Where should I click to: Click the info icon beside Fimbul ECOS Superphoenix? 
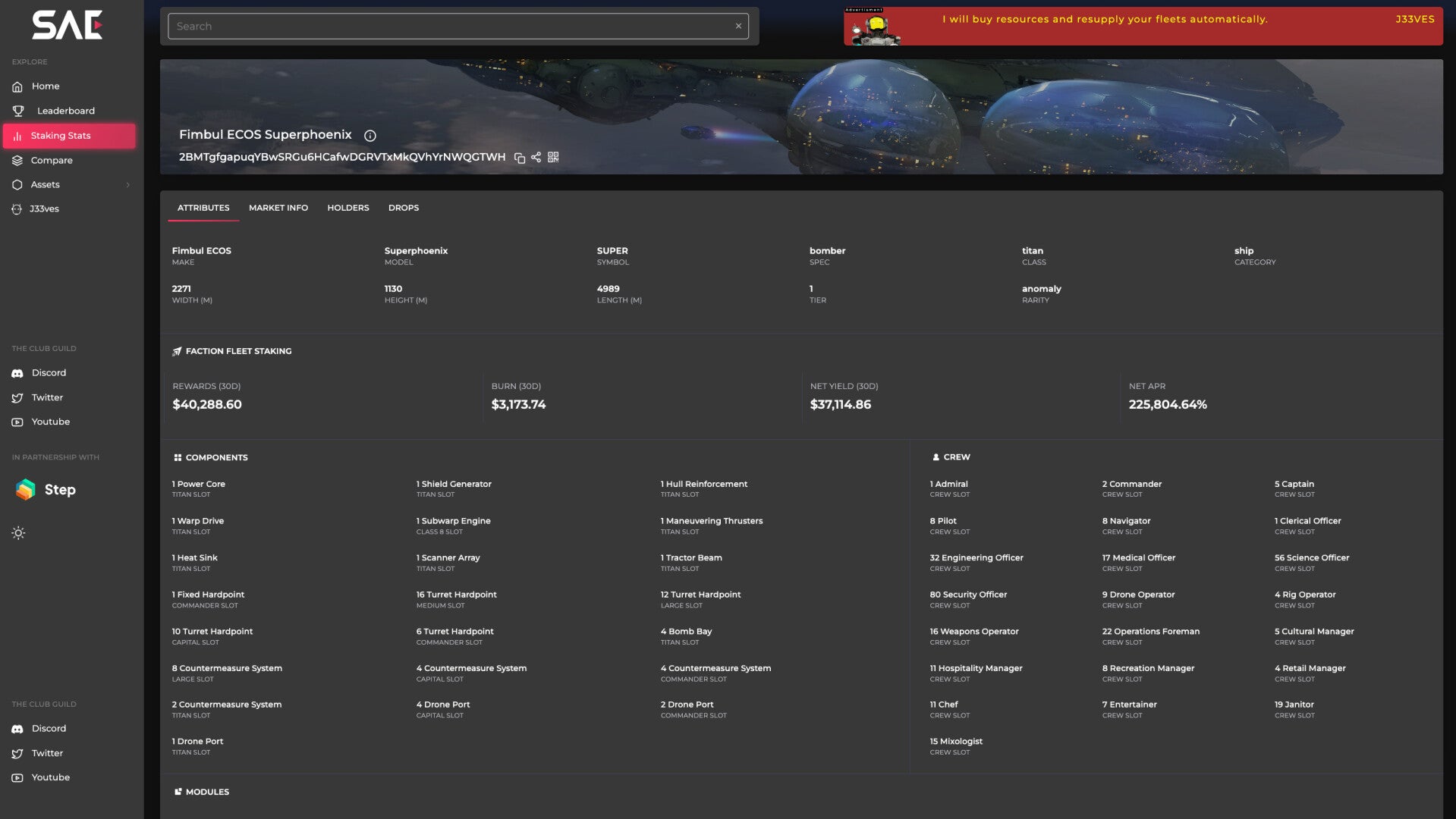pos(370,136)
